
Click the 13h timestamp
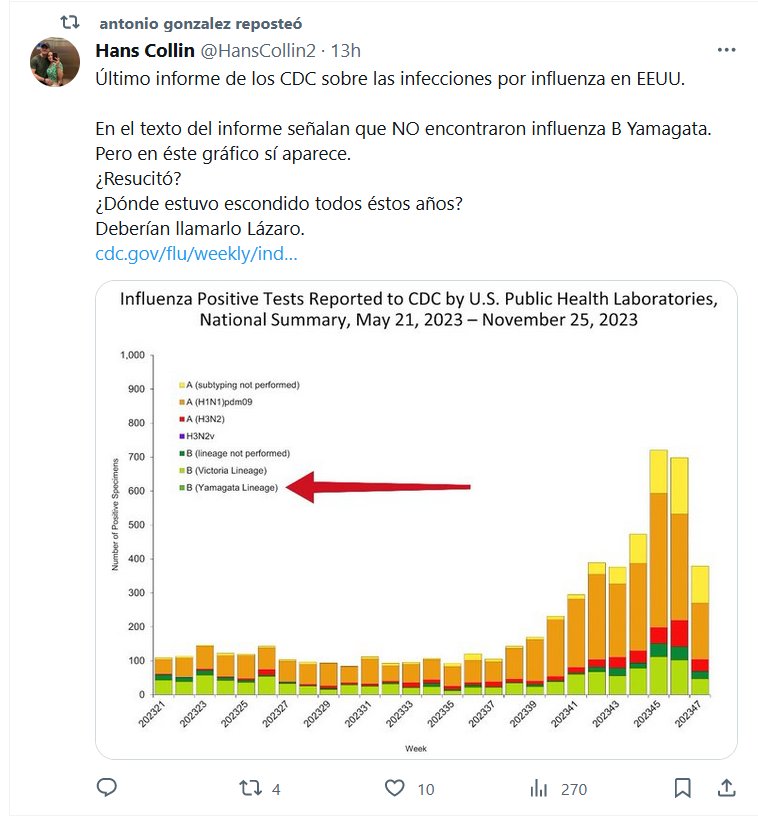[x=346, y=50]
